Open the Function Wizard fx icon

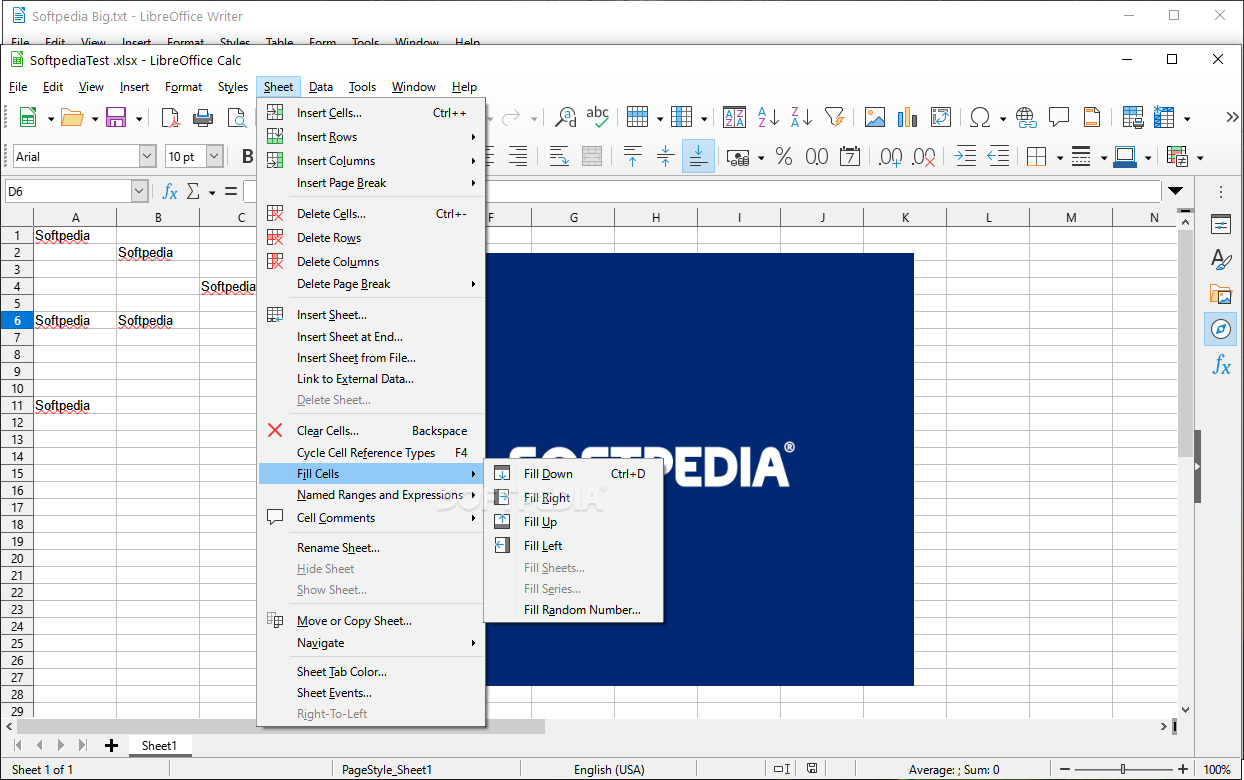pyautogui.click(x=170, y=191)
